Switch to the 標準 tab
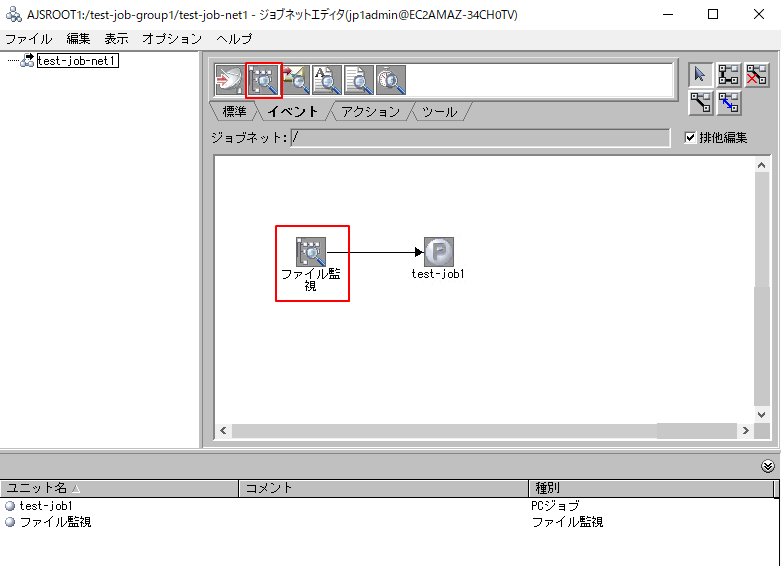 tap(234, 112)
